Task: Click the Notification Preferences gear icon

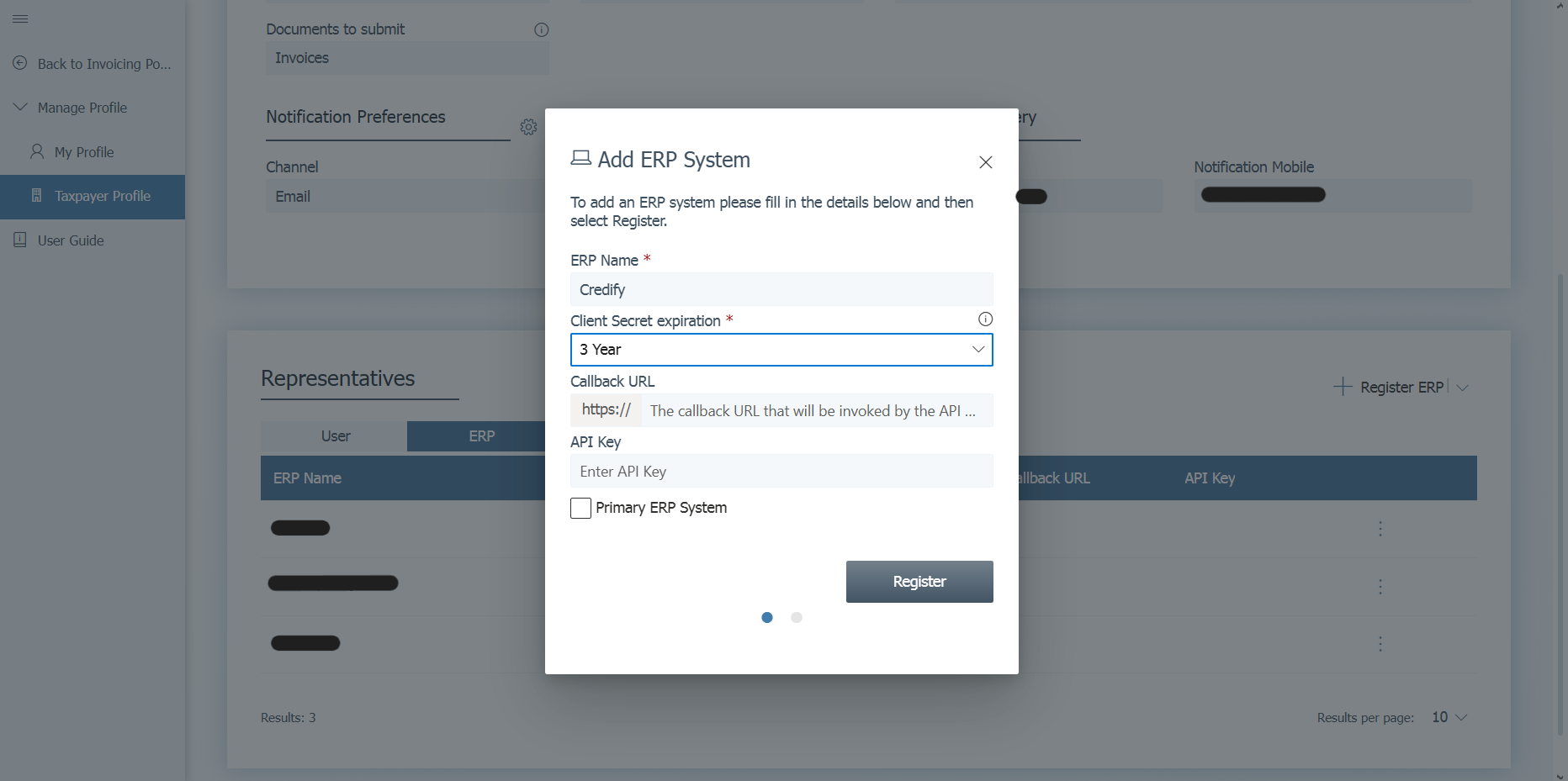Action: click(x=528, y=127)
